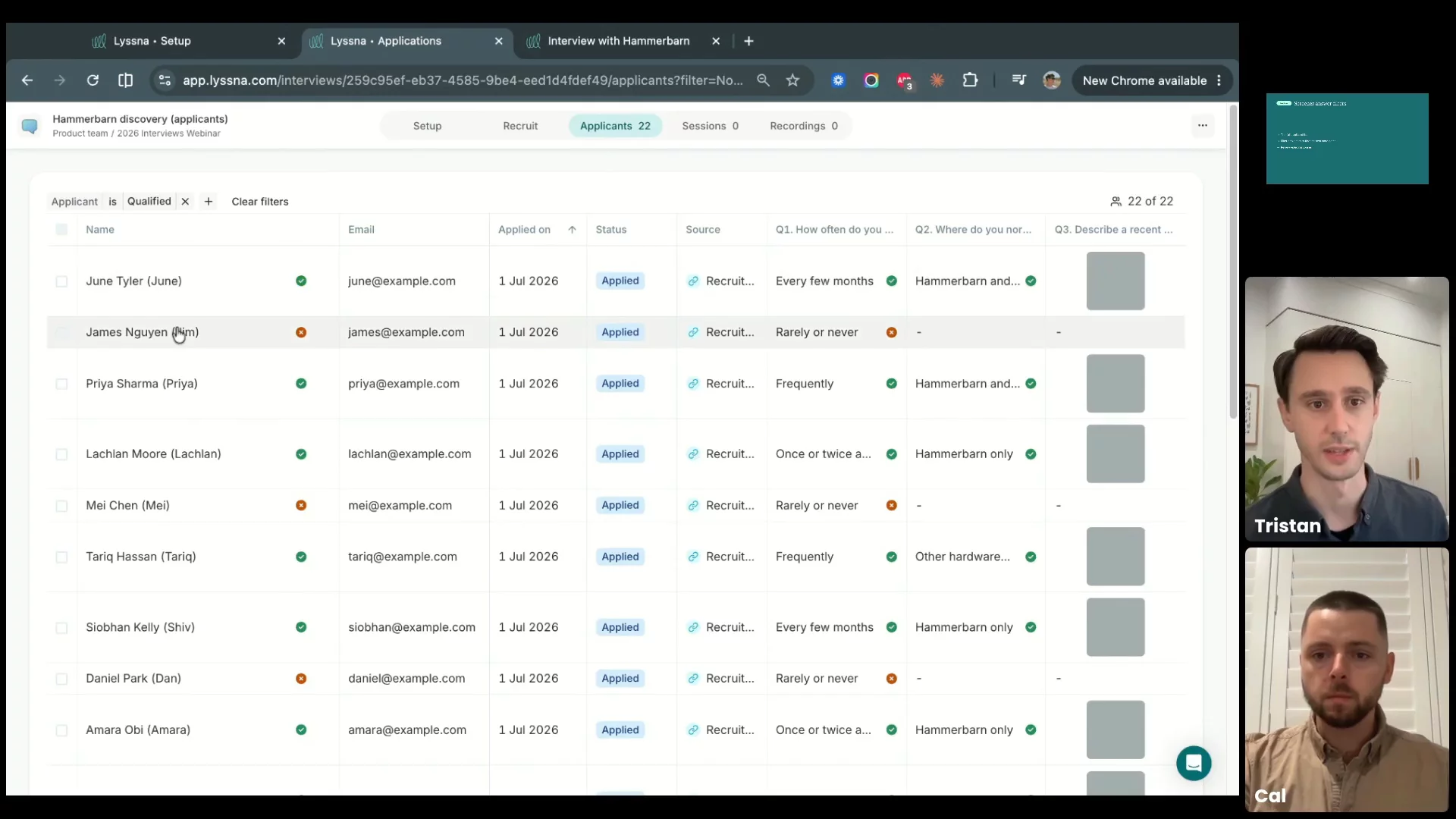
Task: Select Lachlan Moore's row checkbox
Action: pos(61,454)
